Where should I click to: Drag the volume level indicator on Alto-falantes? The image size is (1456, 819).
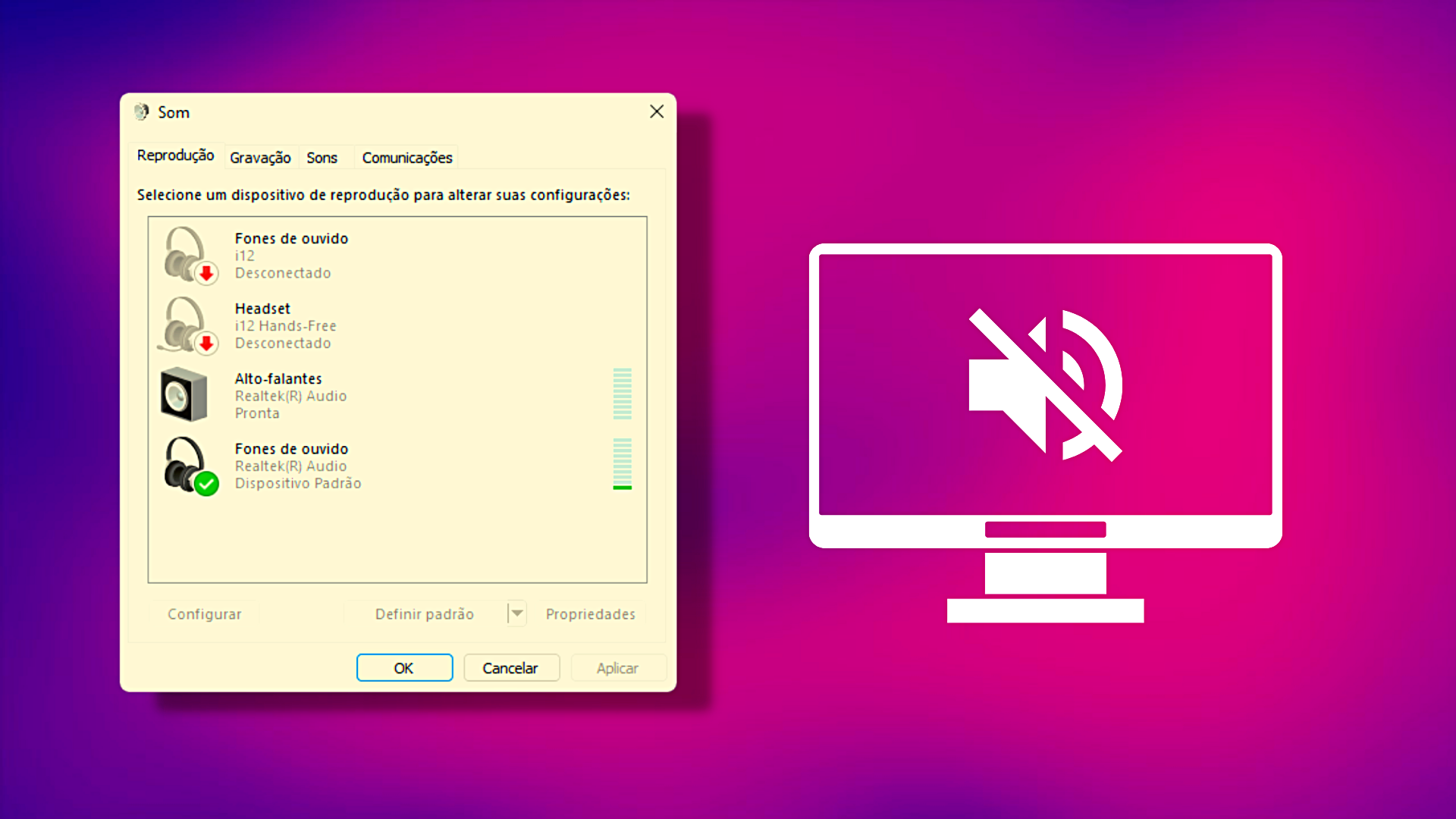tap(621, 394)
